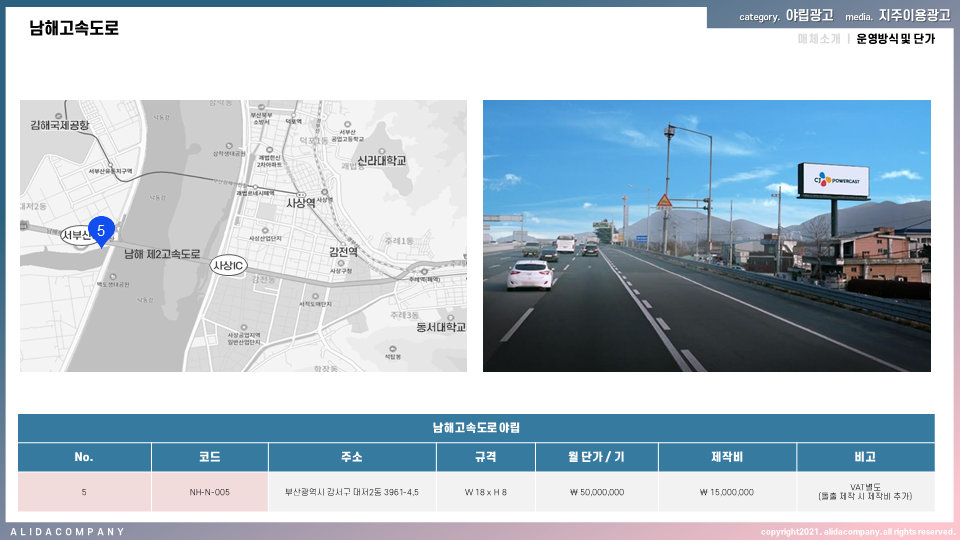The width and height of the screenshot is (960, 540).
Task: Select the W 18 x H 8 size cell
Action: click(x=486, y=492)
